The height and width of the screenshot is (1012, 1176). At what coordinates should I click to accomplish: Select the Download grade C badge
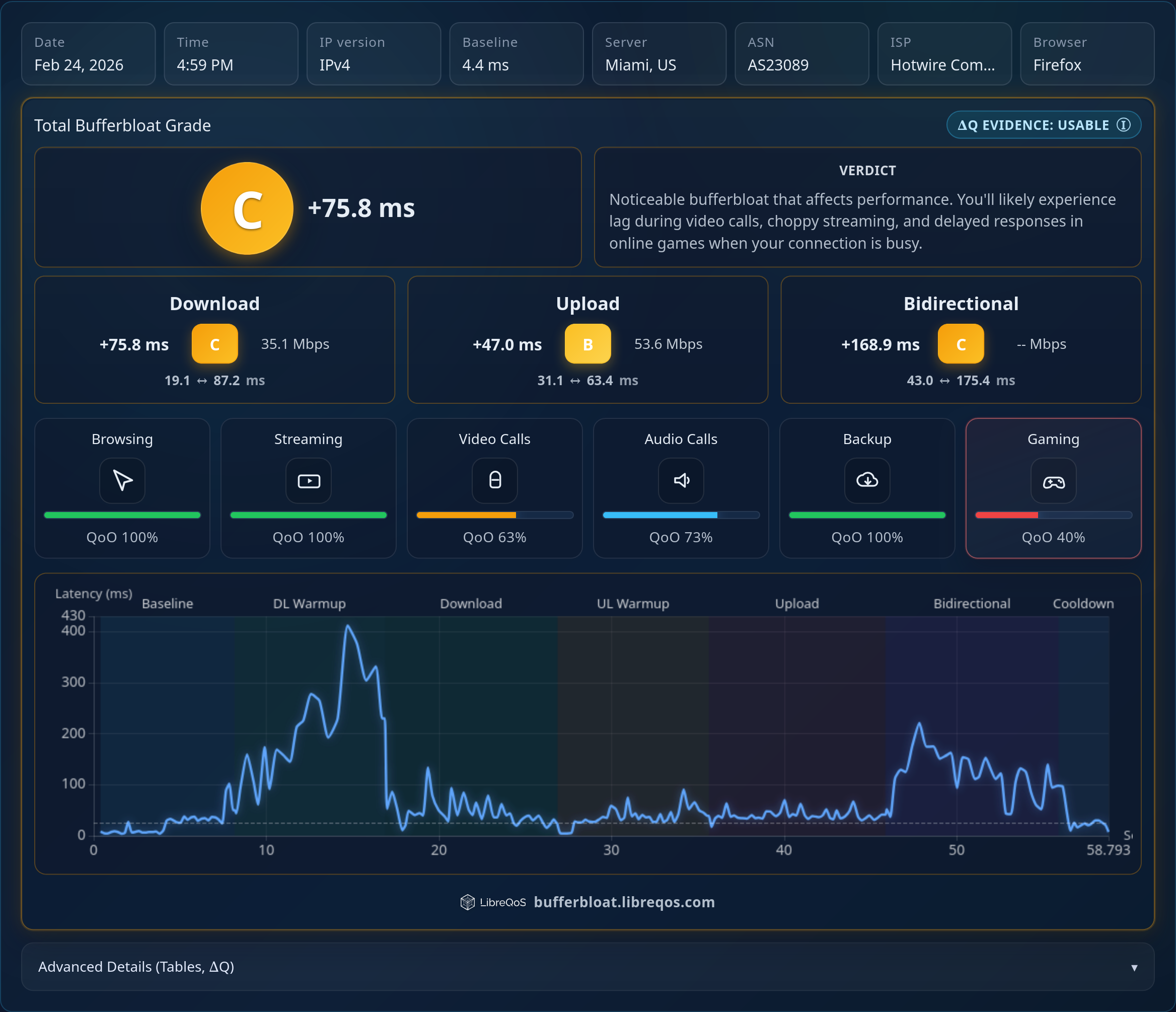(x=214, y=344)
